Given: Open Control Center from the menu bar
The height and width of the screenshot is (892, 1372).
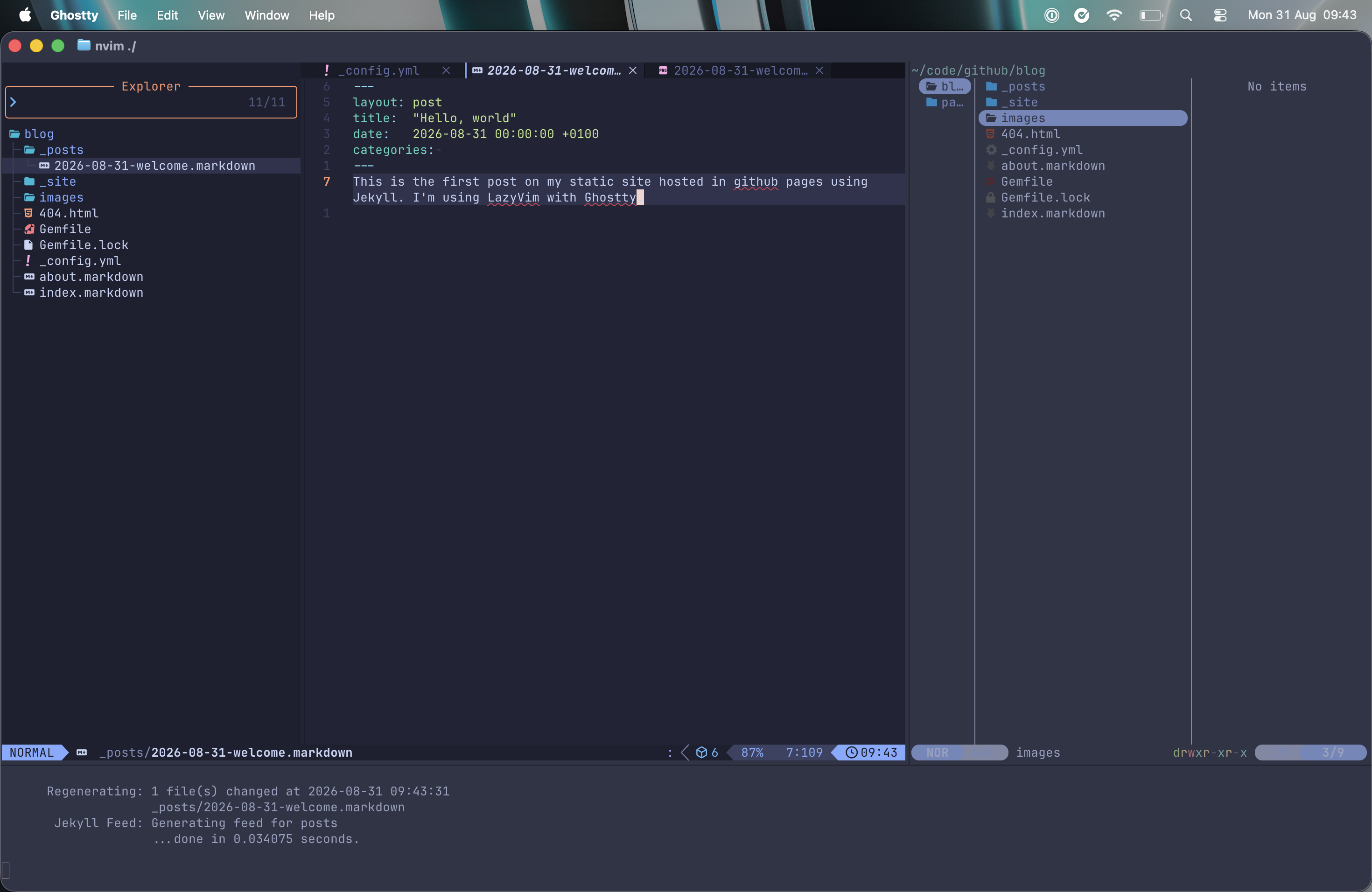Looking at the screenshot, I should click(x=1220, y=15).
